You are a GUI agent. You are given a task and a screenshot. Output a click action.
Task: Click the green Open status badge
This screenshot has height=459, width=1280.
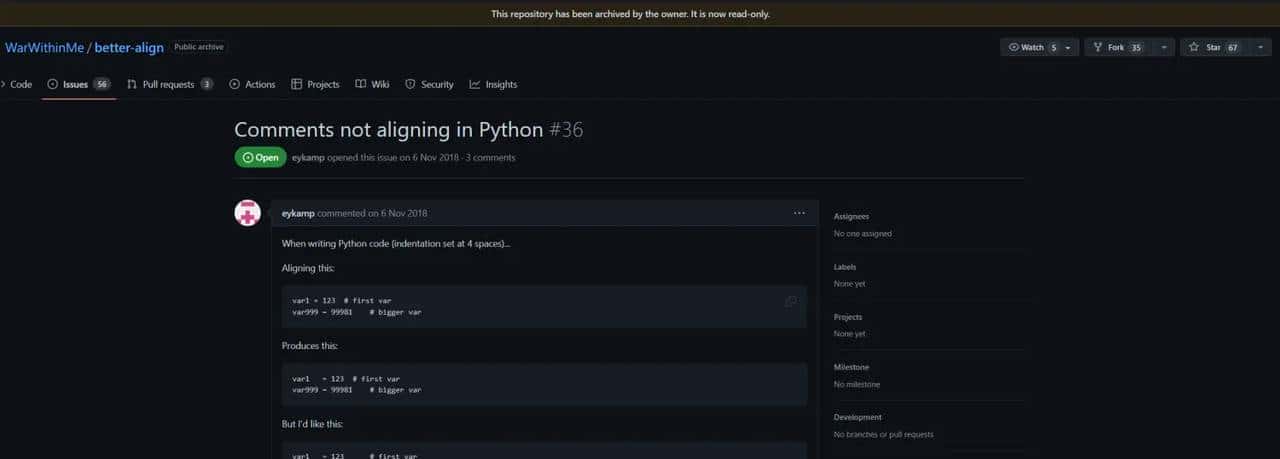point(260,158)
